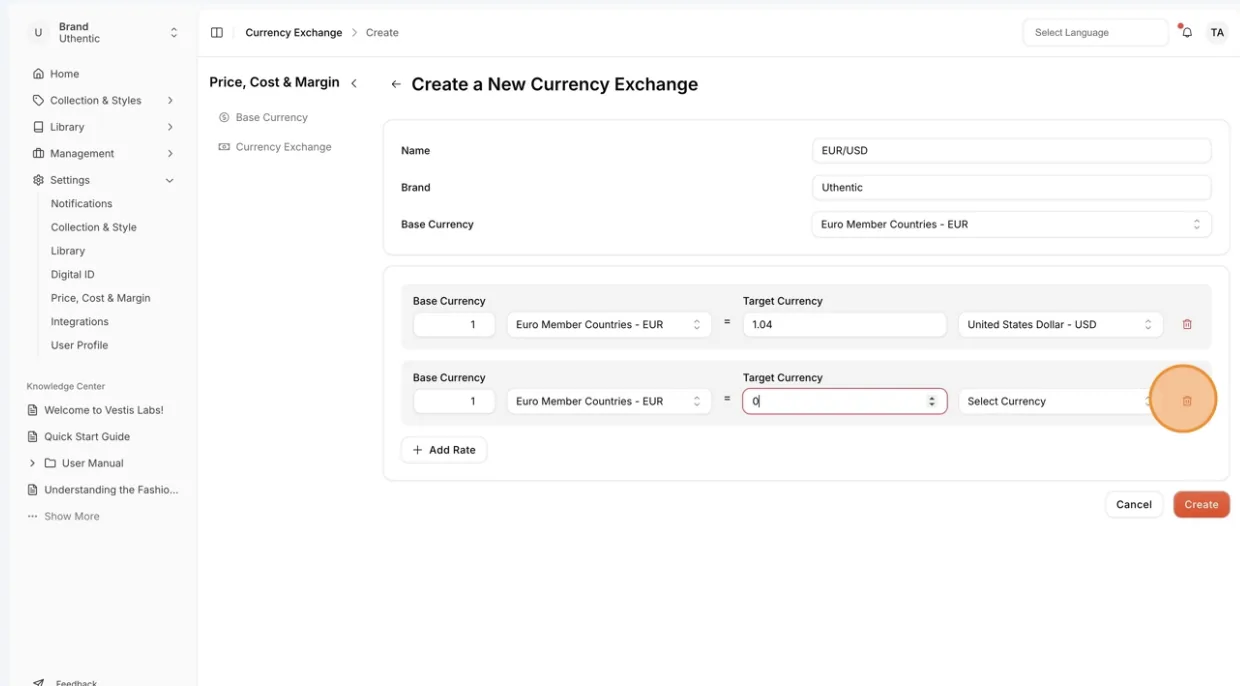Open first row Euro Member Countries dropdown
Viewport: 1240px width, 686px height.
point(609,325)
